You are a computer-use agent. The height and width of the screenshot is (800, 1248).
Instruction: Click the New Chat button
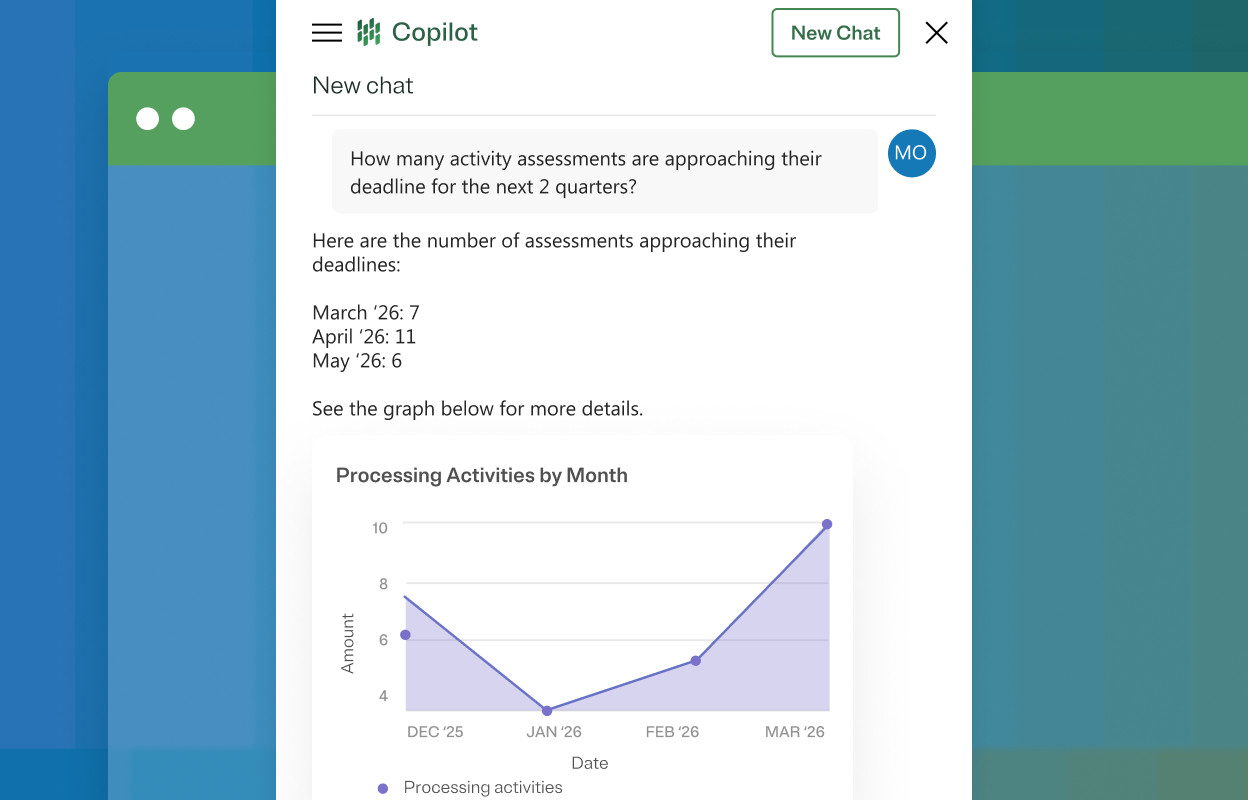pos(835,32)
